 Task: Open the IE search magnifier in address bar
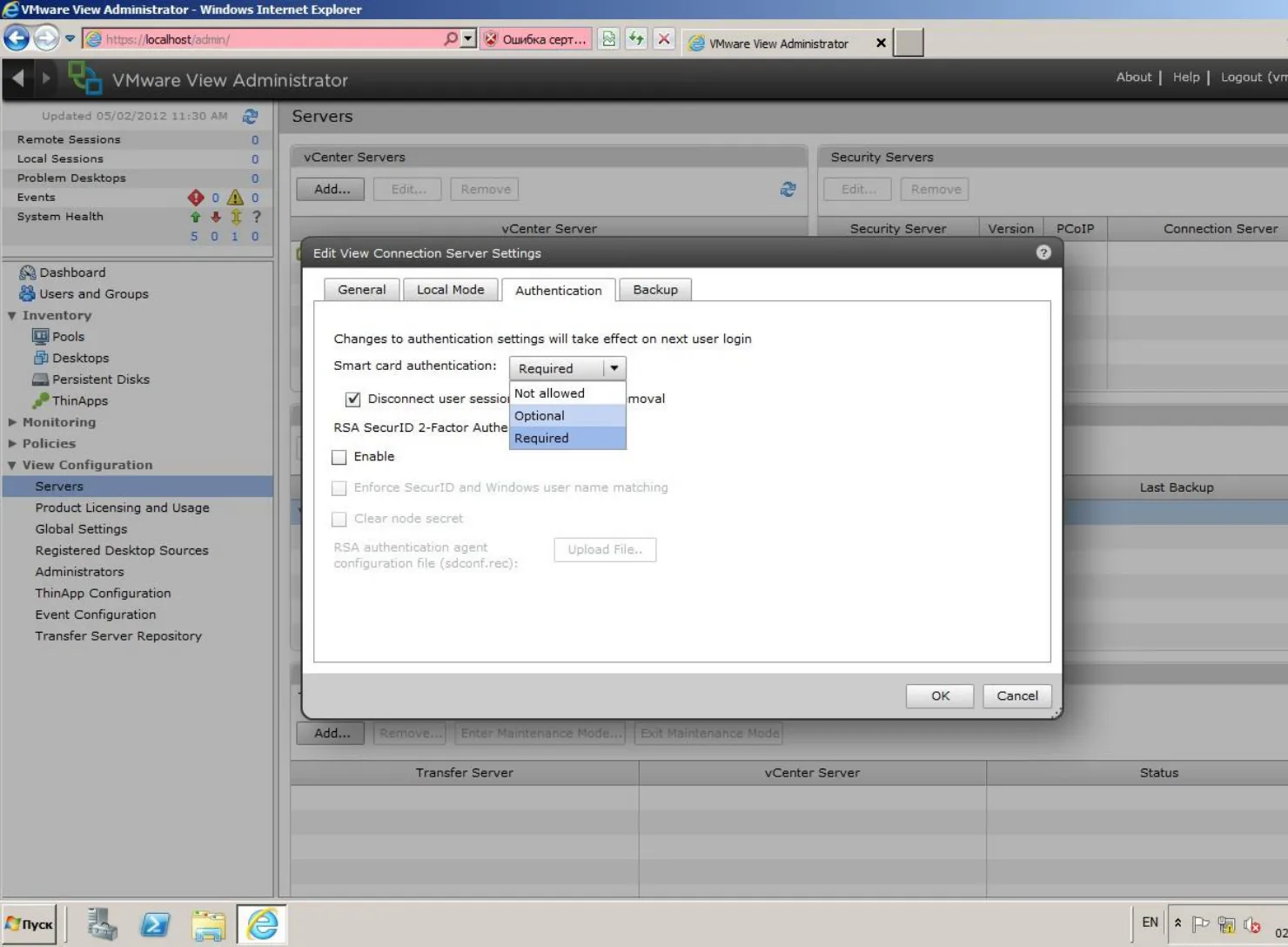451,39
